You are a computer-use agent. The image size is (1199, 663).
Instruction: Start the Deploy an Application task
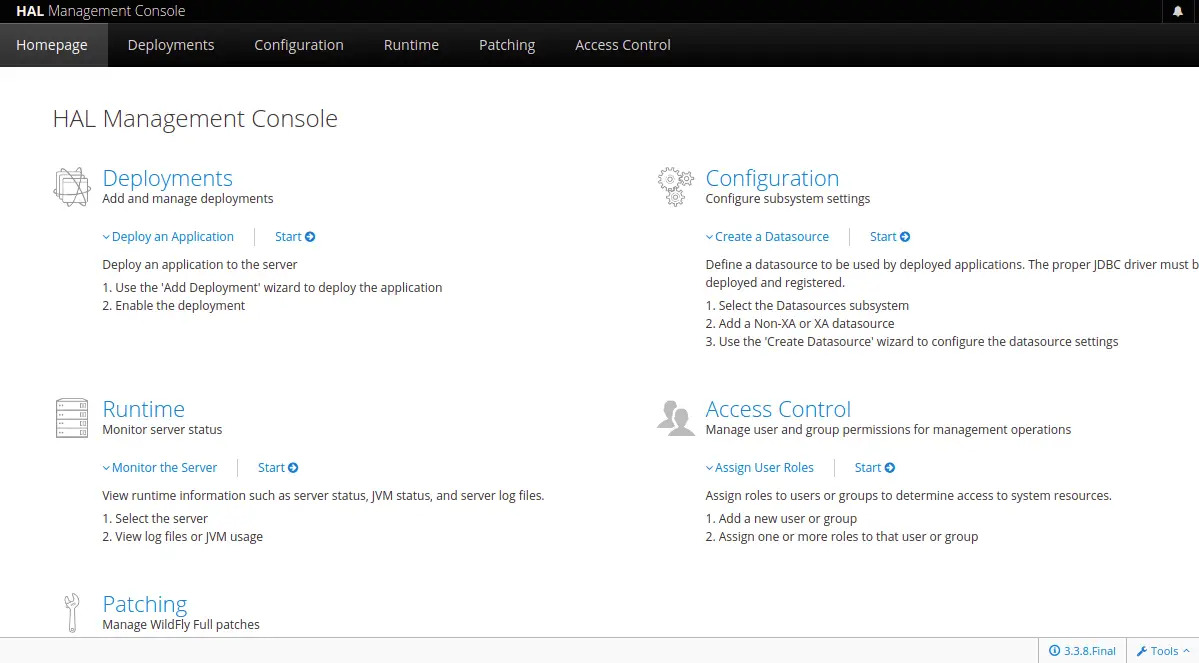pyautogui.click(x=295, y=236)
